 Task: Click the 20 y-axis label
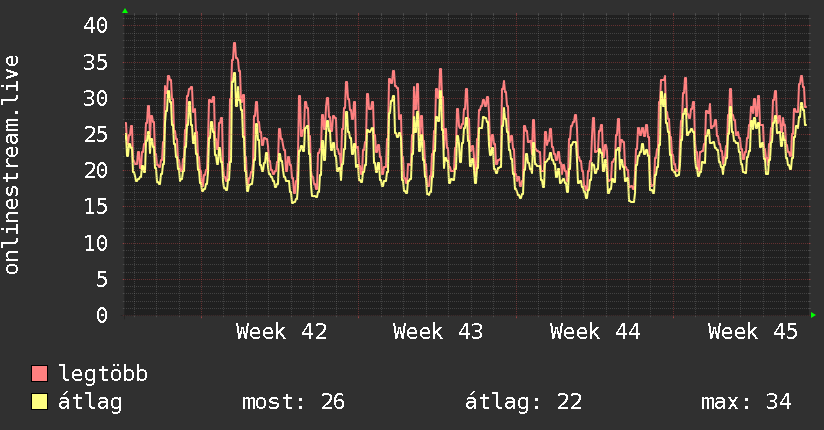click(x=96, y=170)
